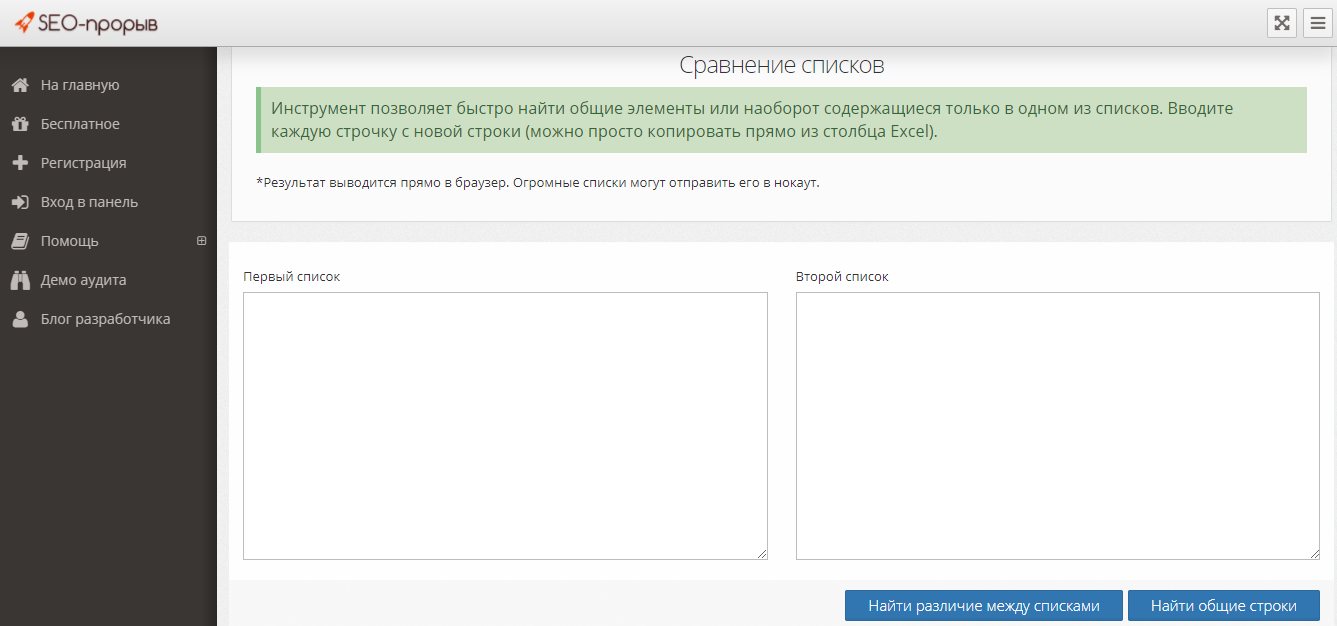
Task: Click the fullscreen expand icon top right
Action: (x=1282, y=22)
